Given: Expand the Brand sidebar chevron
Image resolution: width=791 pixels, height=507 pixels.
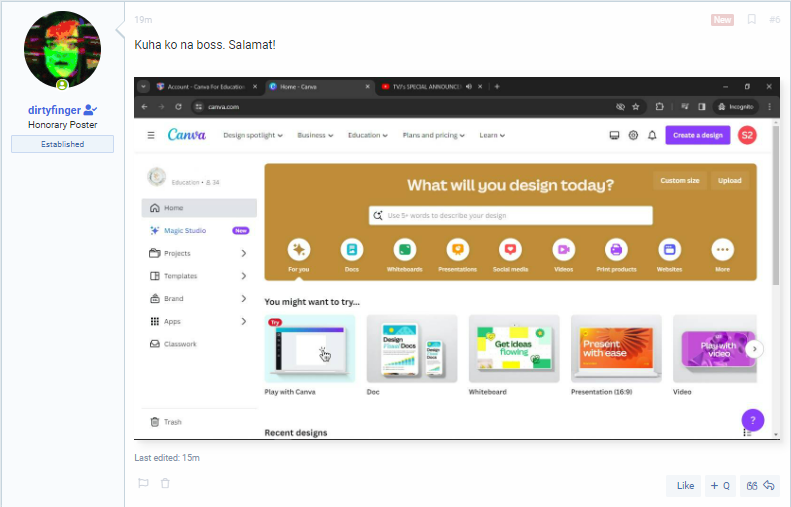Looking at the screenshot, I should coord(244,299).
